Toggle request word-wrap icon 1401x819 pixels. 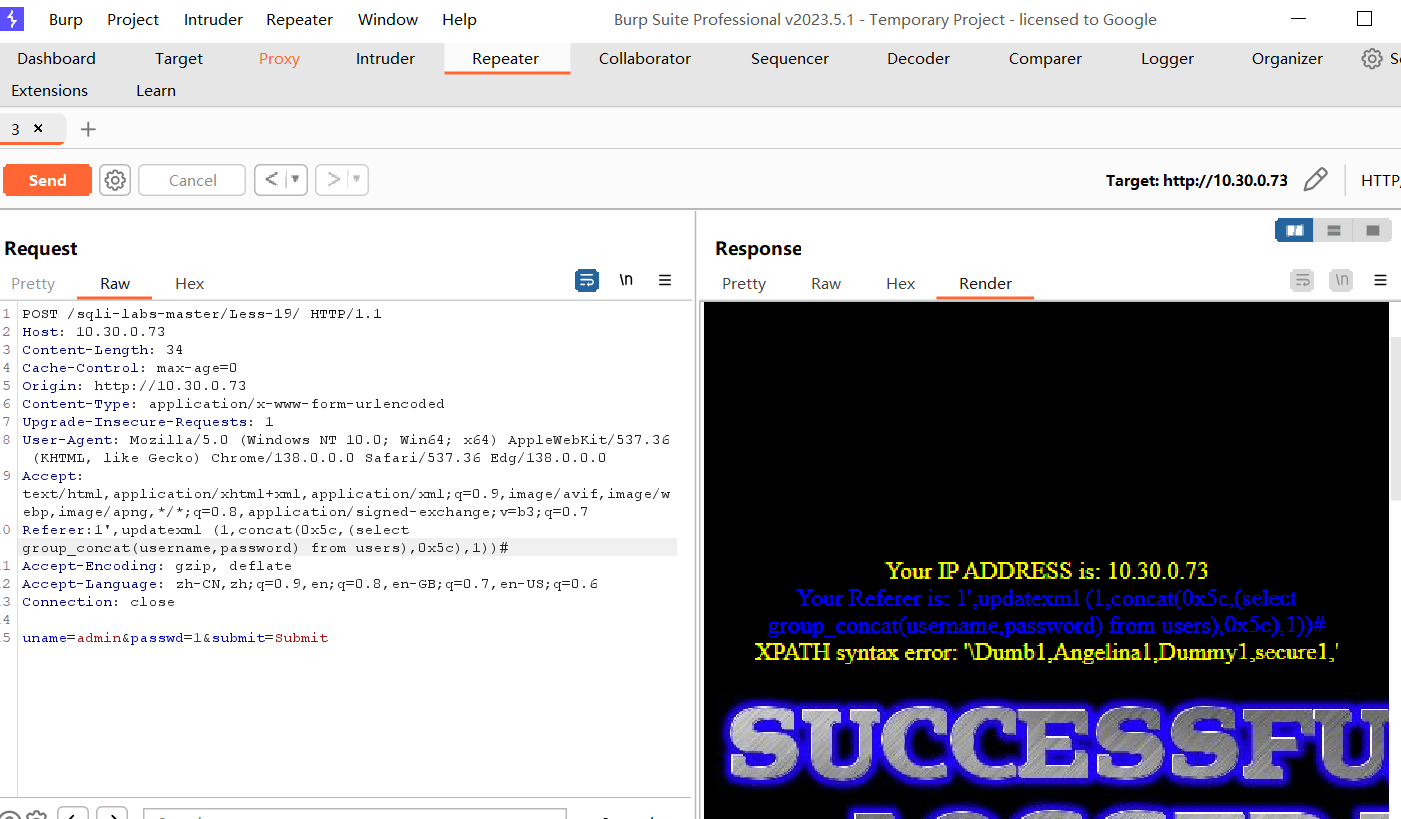pyautogui.click(x=587, y=281)
